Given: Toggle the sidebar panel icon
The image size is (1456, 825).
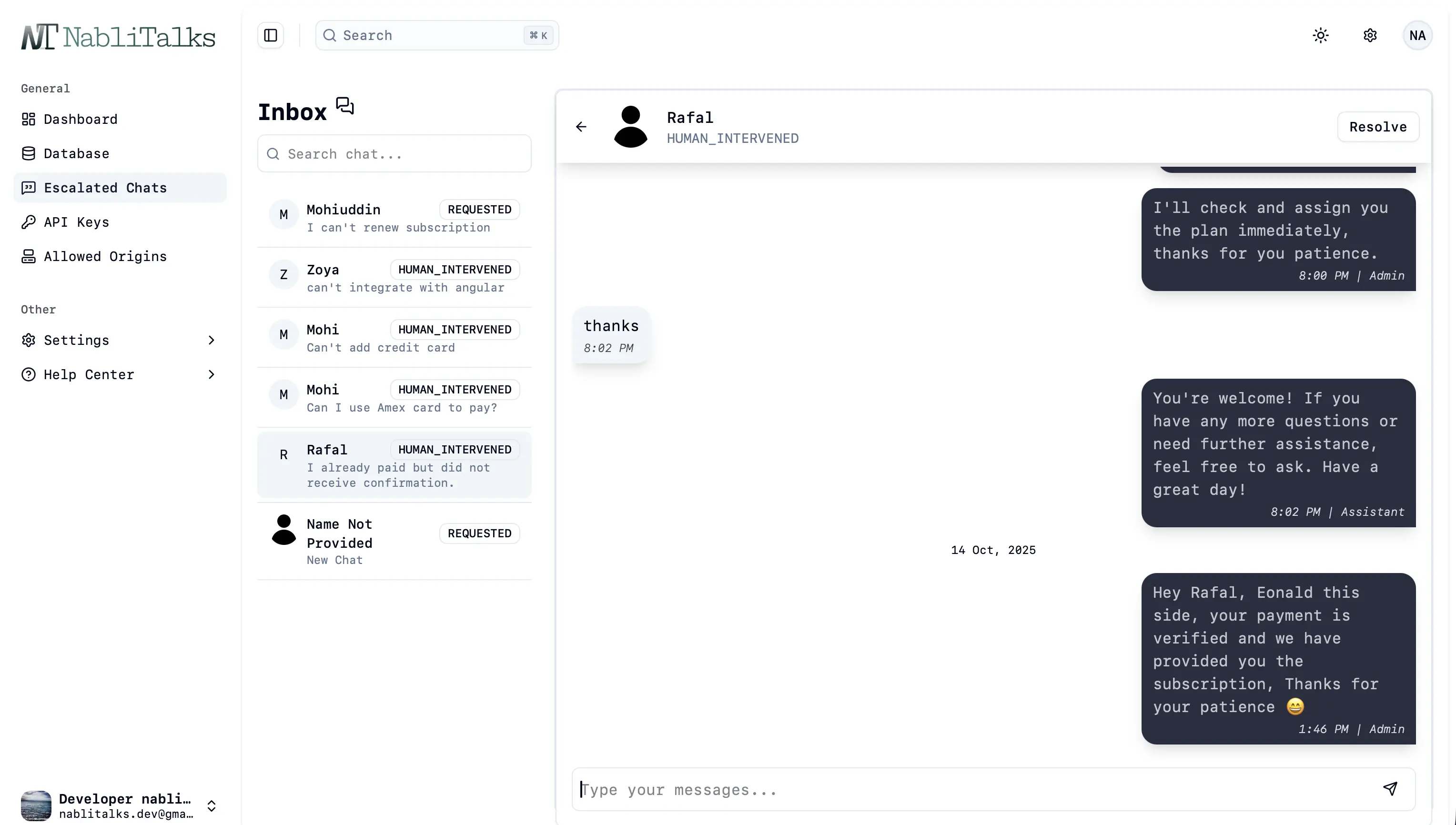Looking at the screenshot, I should (x=270, y=35).
